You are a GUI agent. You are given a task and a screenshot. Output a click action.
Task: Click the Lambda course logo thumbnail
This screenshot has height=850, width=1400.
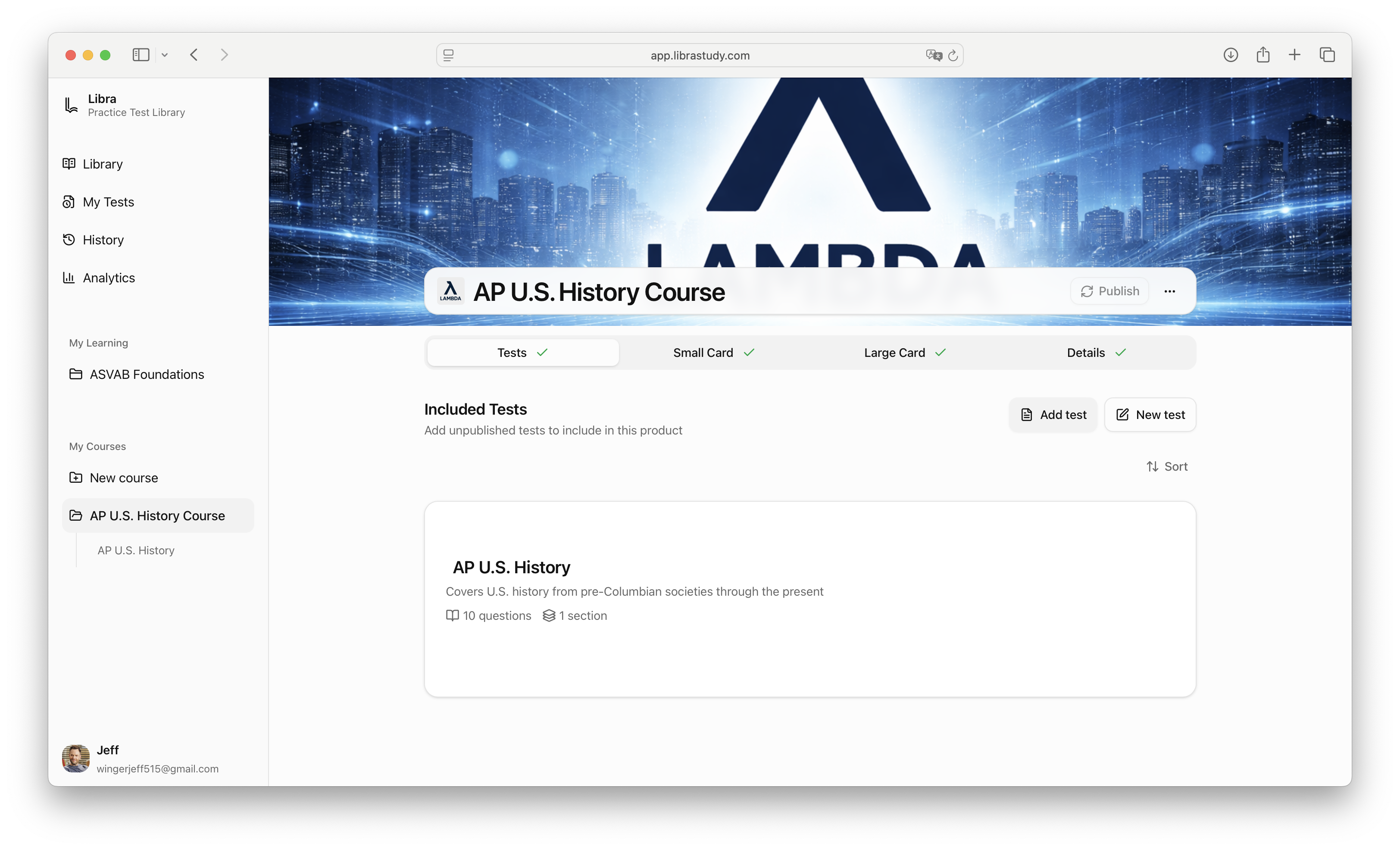click(450, 291)
